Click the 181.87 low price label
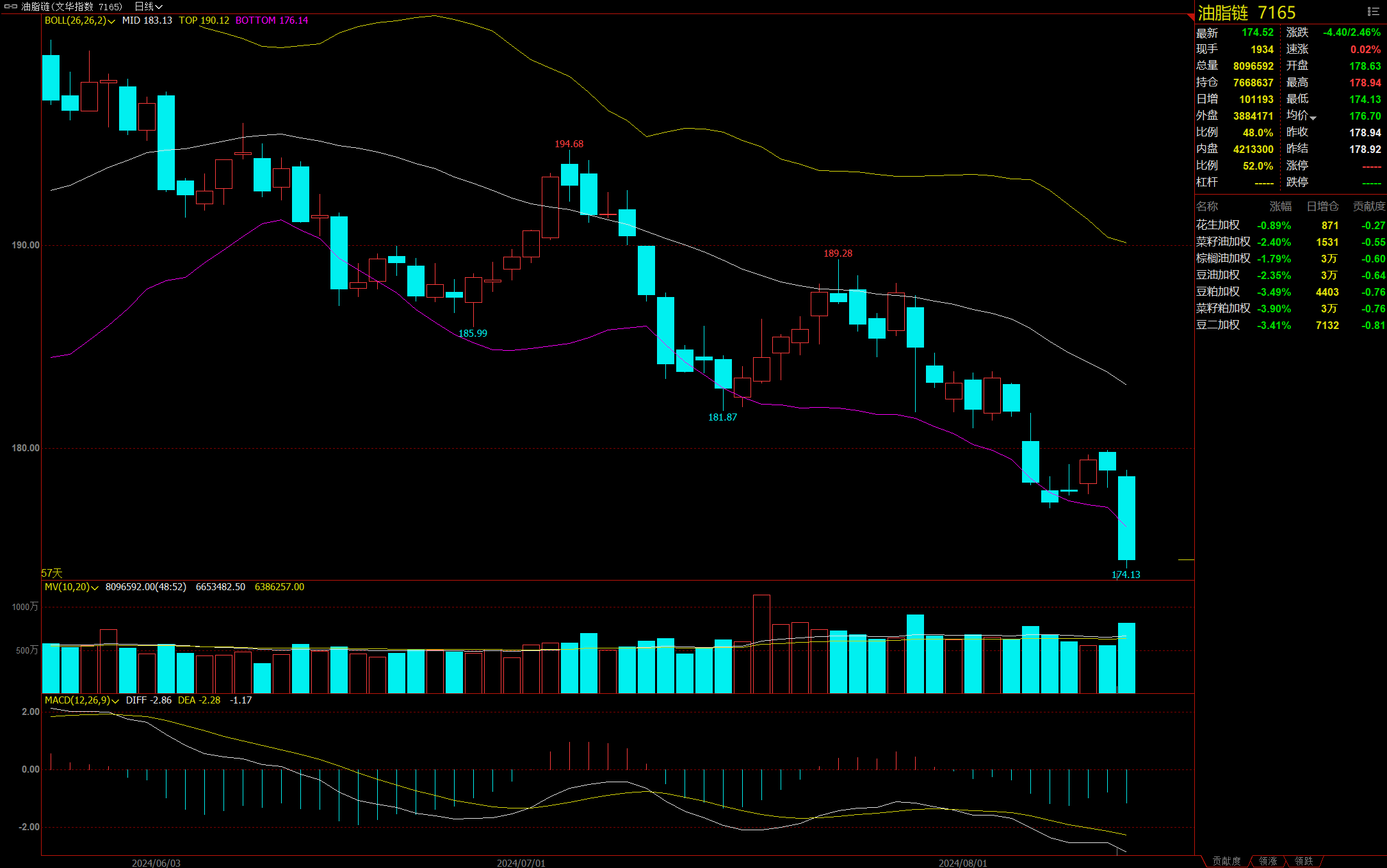The width and height of the screenshot is (1387, 868). (722, 417)
